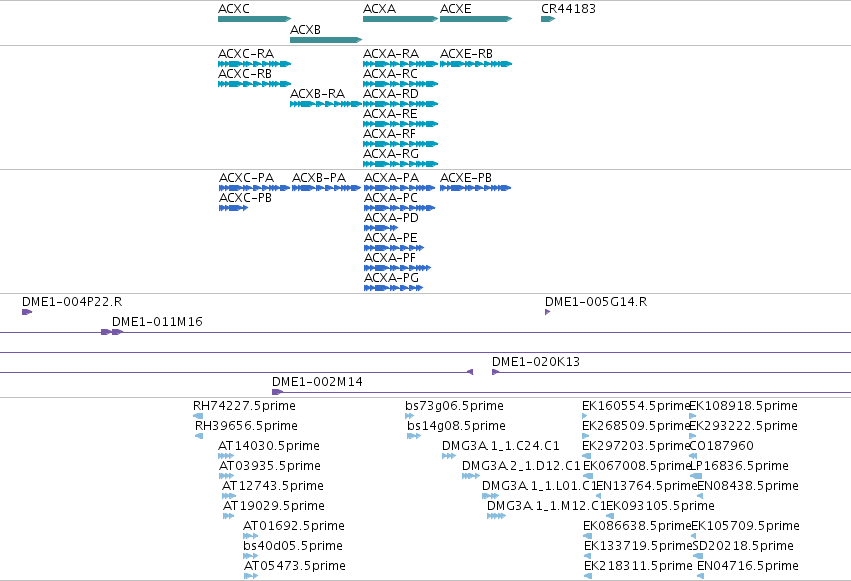Click the ACXA gene label
This screenshot has height=581, width=851.
click(x=379, y=9)
